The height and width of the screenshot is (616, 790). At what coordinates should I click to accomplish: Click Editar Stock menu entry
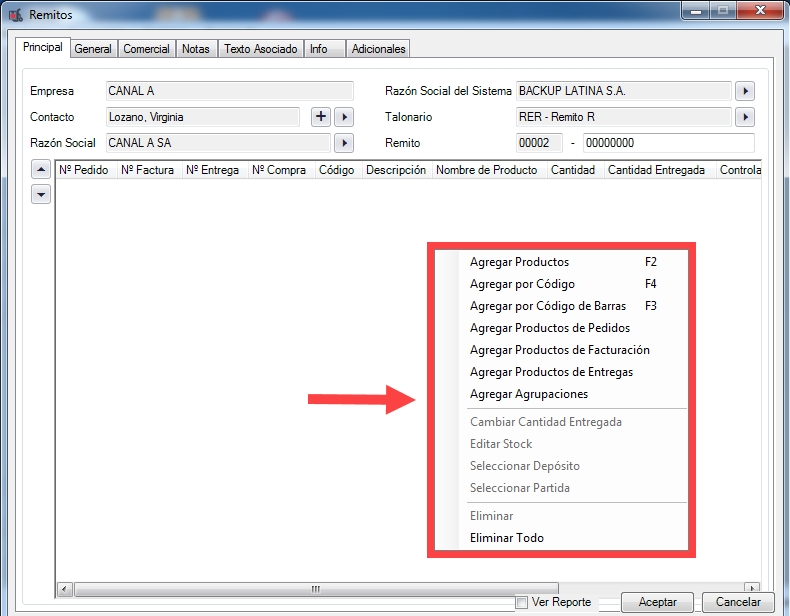click(x=562, y=444)
